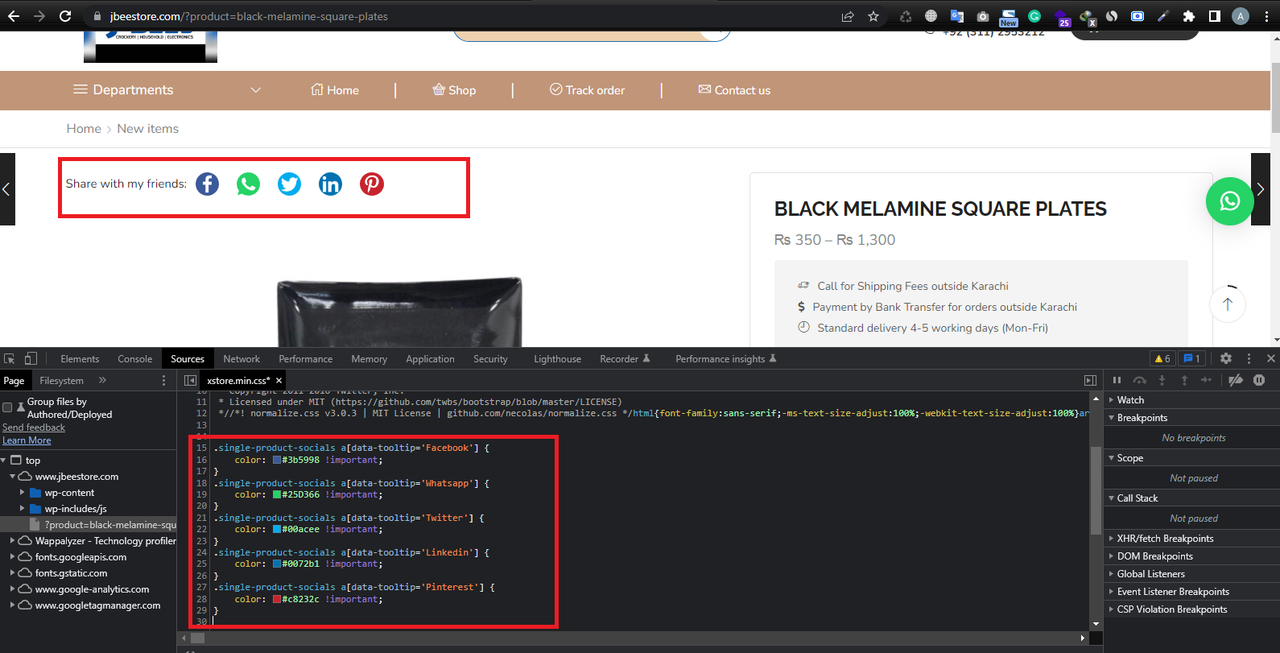Open color picker for #25D366 swatch
The height and width of the screenshot is (653, 1280).
pyautogui.click(x=277, y=494)
